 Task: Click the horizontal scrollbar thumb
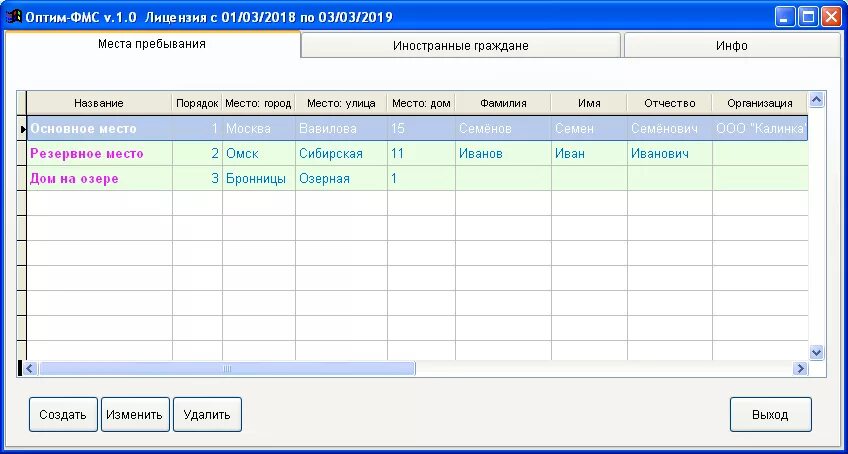pos(227,369)
